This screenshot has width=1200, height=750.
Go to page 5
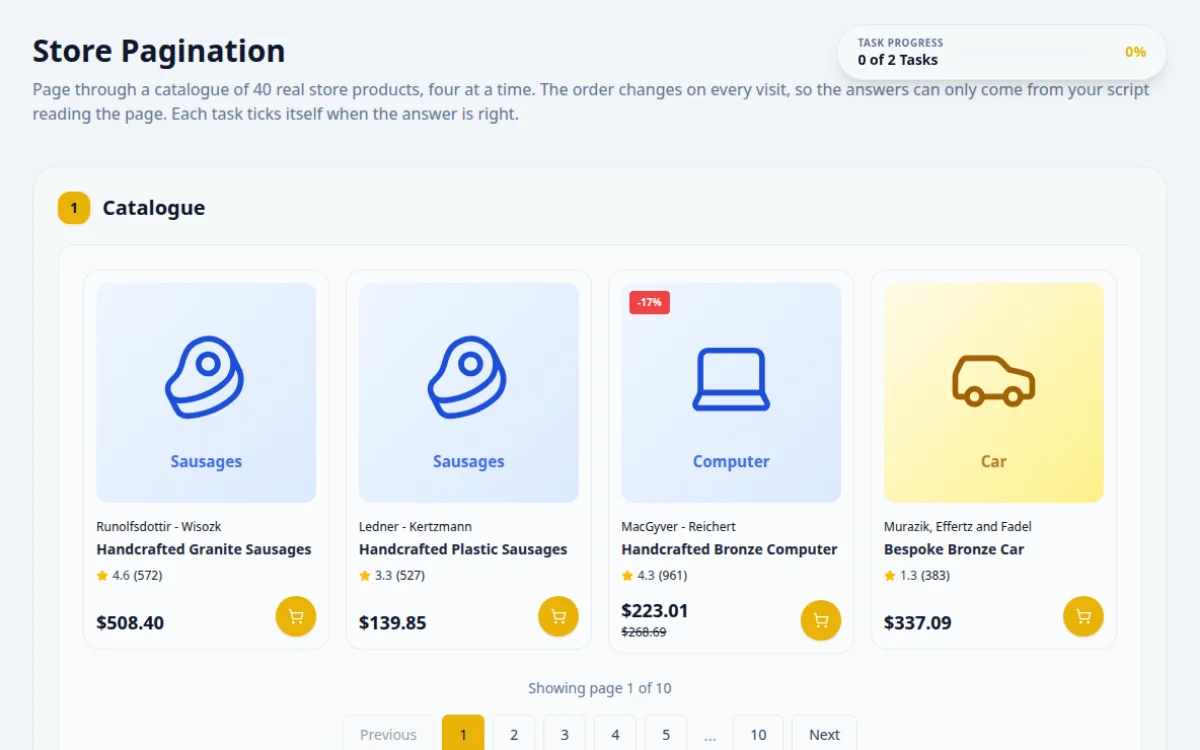coord(665,734)
